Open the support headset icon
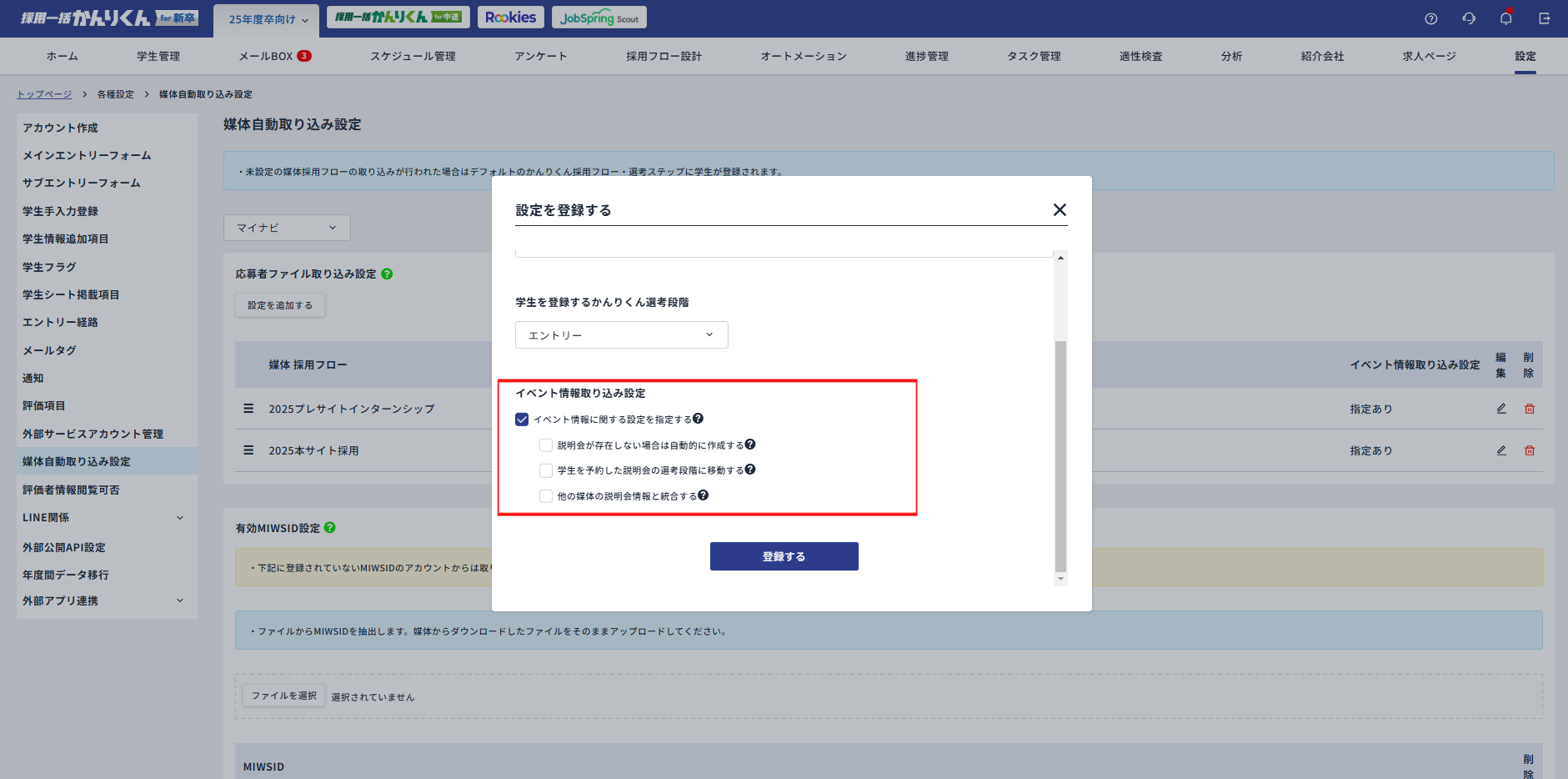Viewport: 1568px width, 779px height. pos(1469,18)
